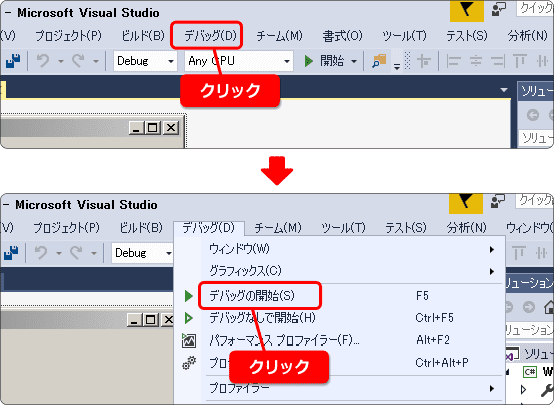Open チーム(M) menu in lower screenshot
Screen dimensions: 554x405
click(x=278, y=228)
